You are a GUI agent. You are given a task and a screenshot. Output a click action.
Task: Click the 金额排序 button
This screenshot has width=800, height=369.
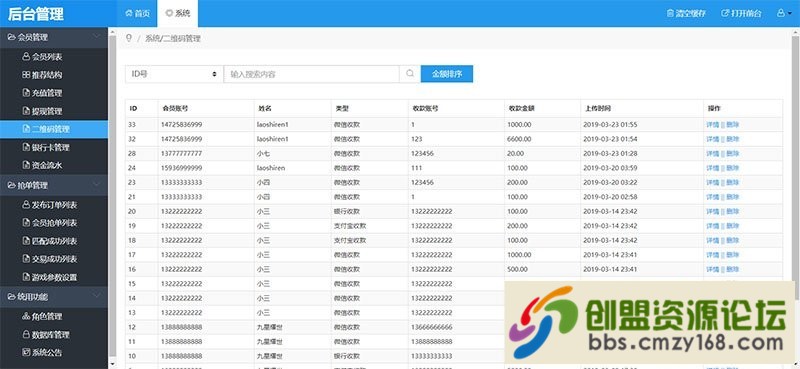tap(447, 73)
